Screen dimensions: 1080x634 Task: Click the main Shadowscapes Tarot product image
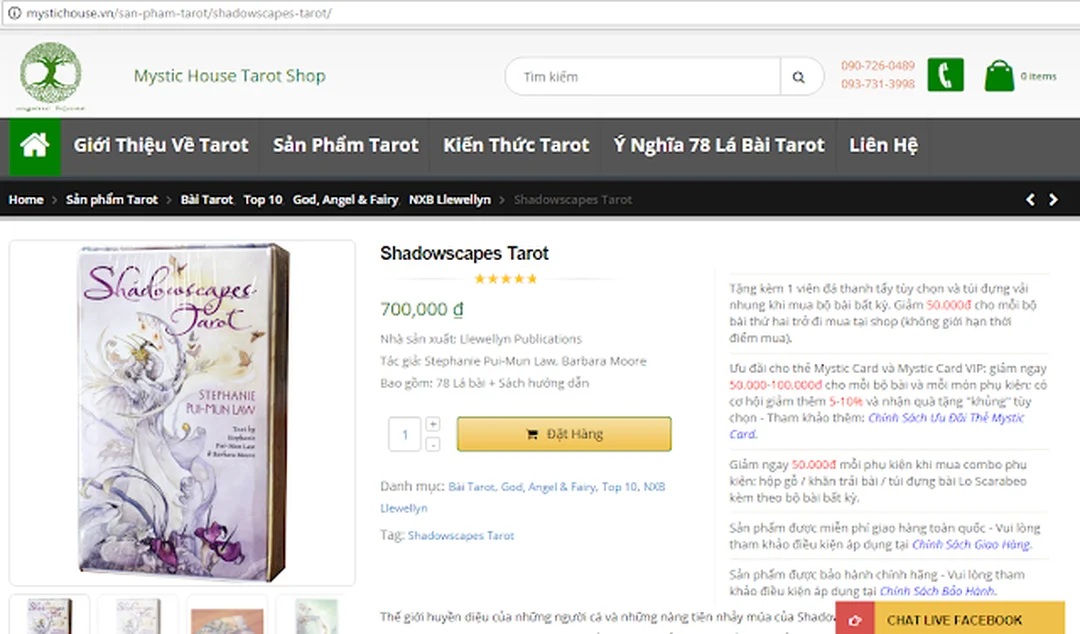pos(183,412)
